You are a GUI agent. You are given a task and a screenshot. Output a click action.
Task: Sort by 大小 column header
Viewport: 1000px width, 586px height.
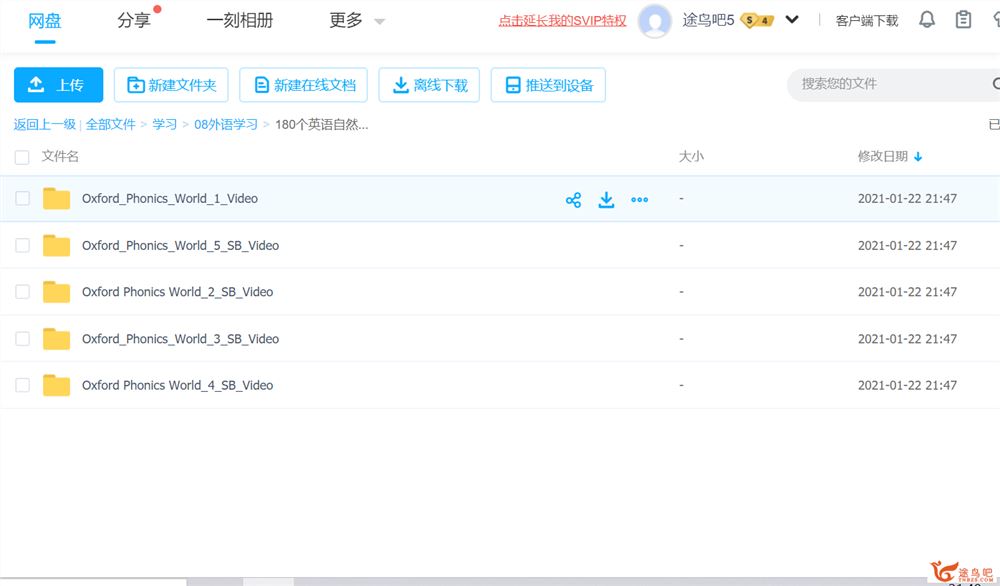coord(691,156)
